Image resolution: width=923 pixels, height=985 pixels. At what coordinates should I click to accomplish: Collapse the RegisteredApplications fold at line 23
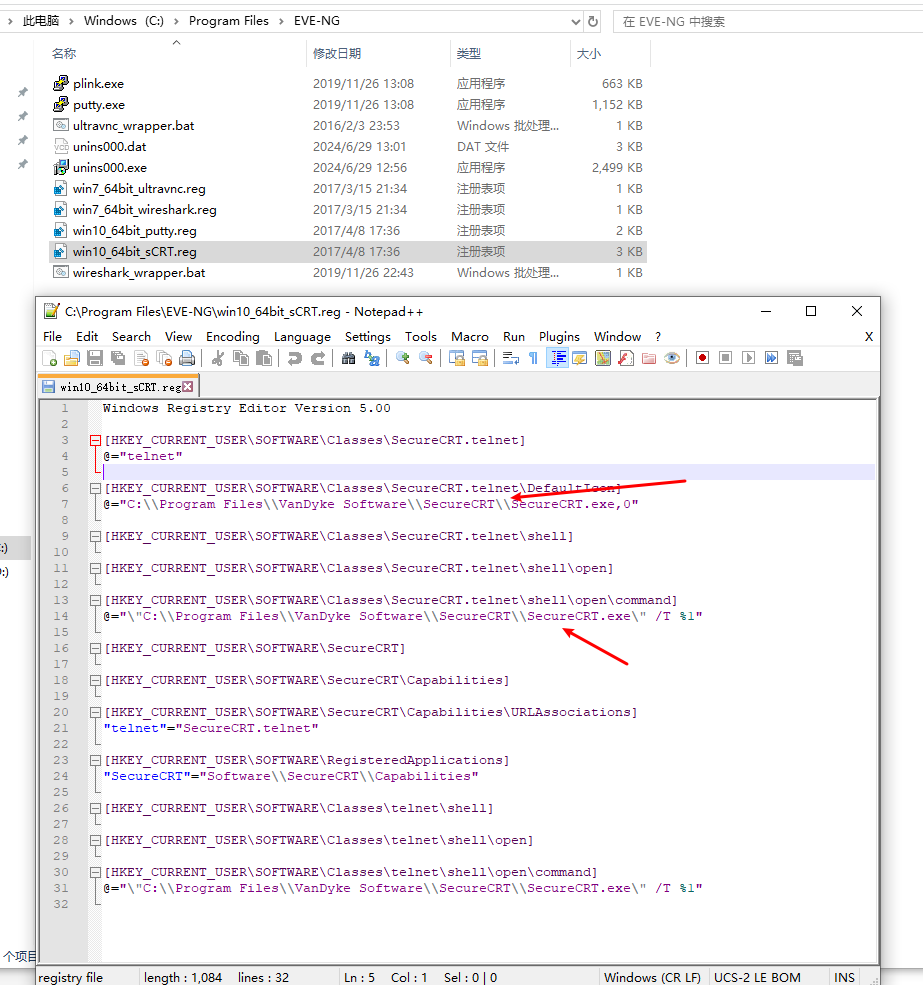[x=95, y=760]
